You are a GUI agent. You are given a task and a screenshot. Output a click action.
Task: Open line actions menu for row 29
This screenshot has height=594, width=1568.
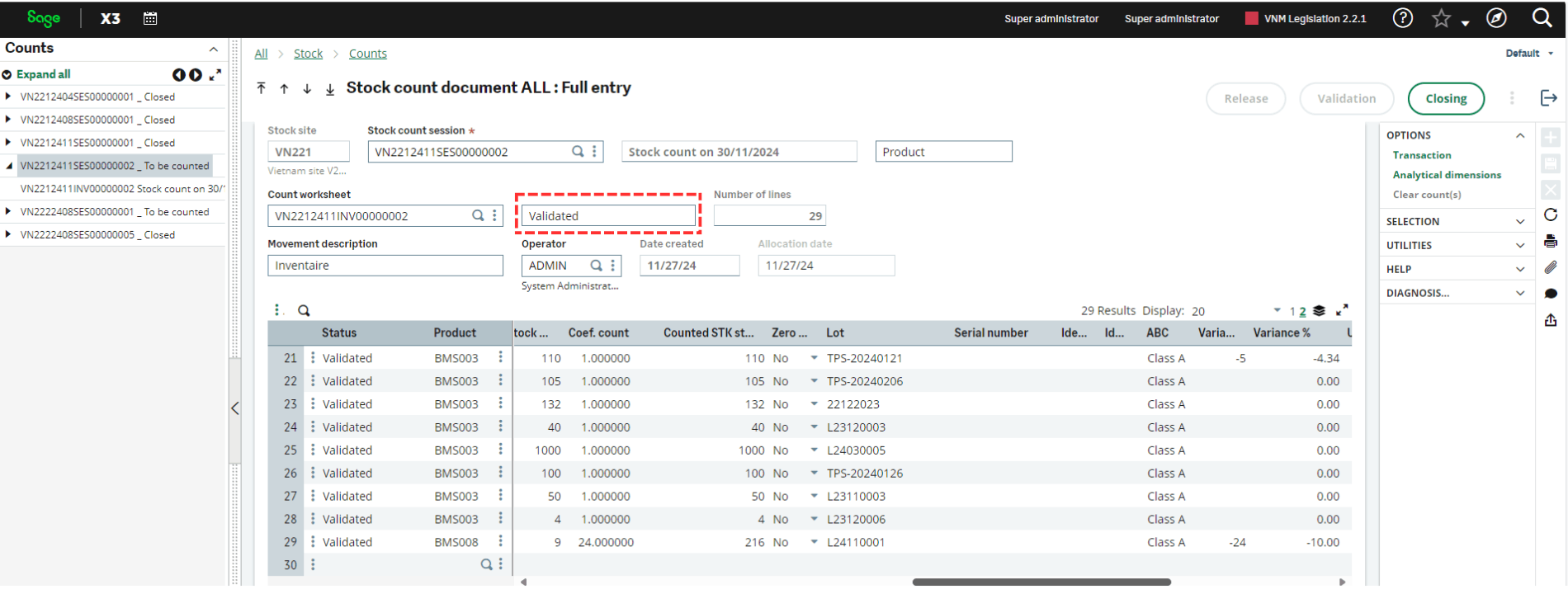pos(313,542)
